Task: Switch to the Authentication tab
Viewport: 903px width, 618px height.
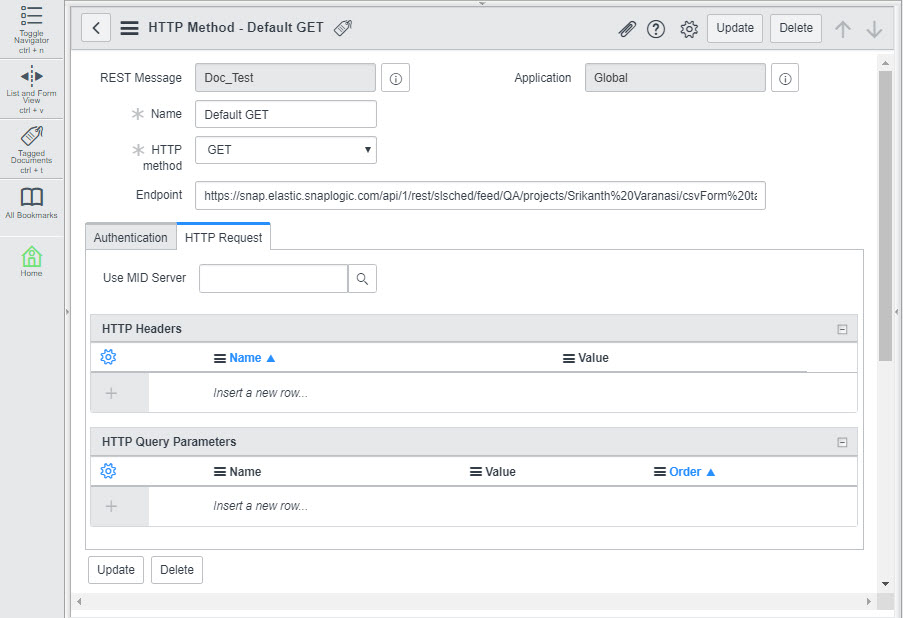Action: click(x=131, y=237)
